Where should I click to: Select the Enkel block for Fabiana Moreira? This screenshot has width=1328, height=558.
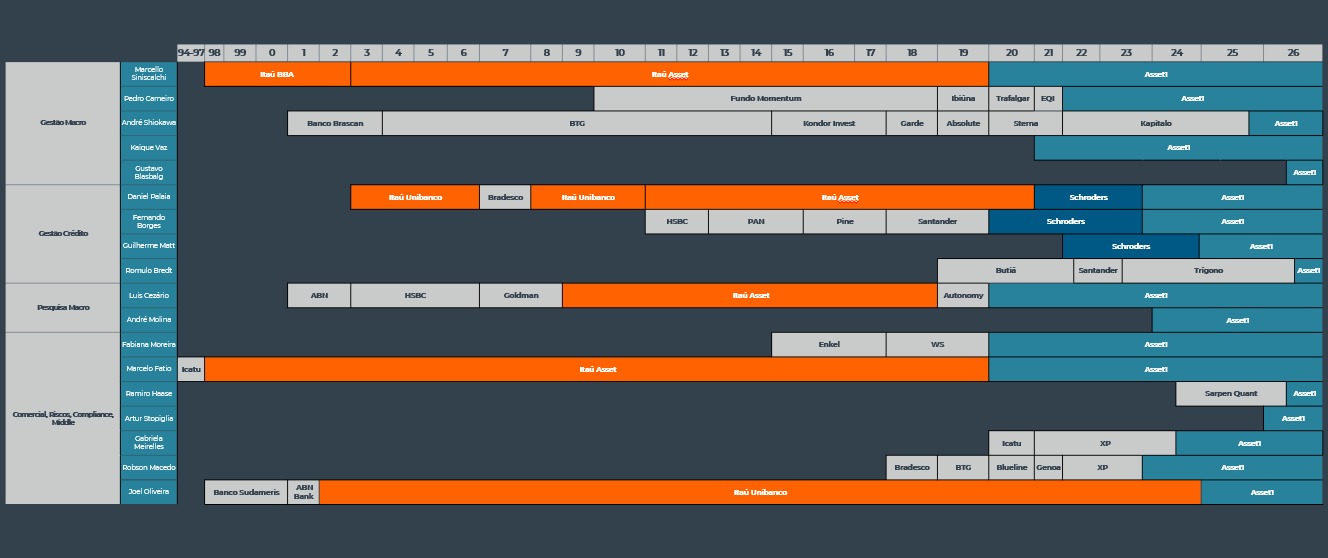point(828,344)
